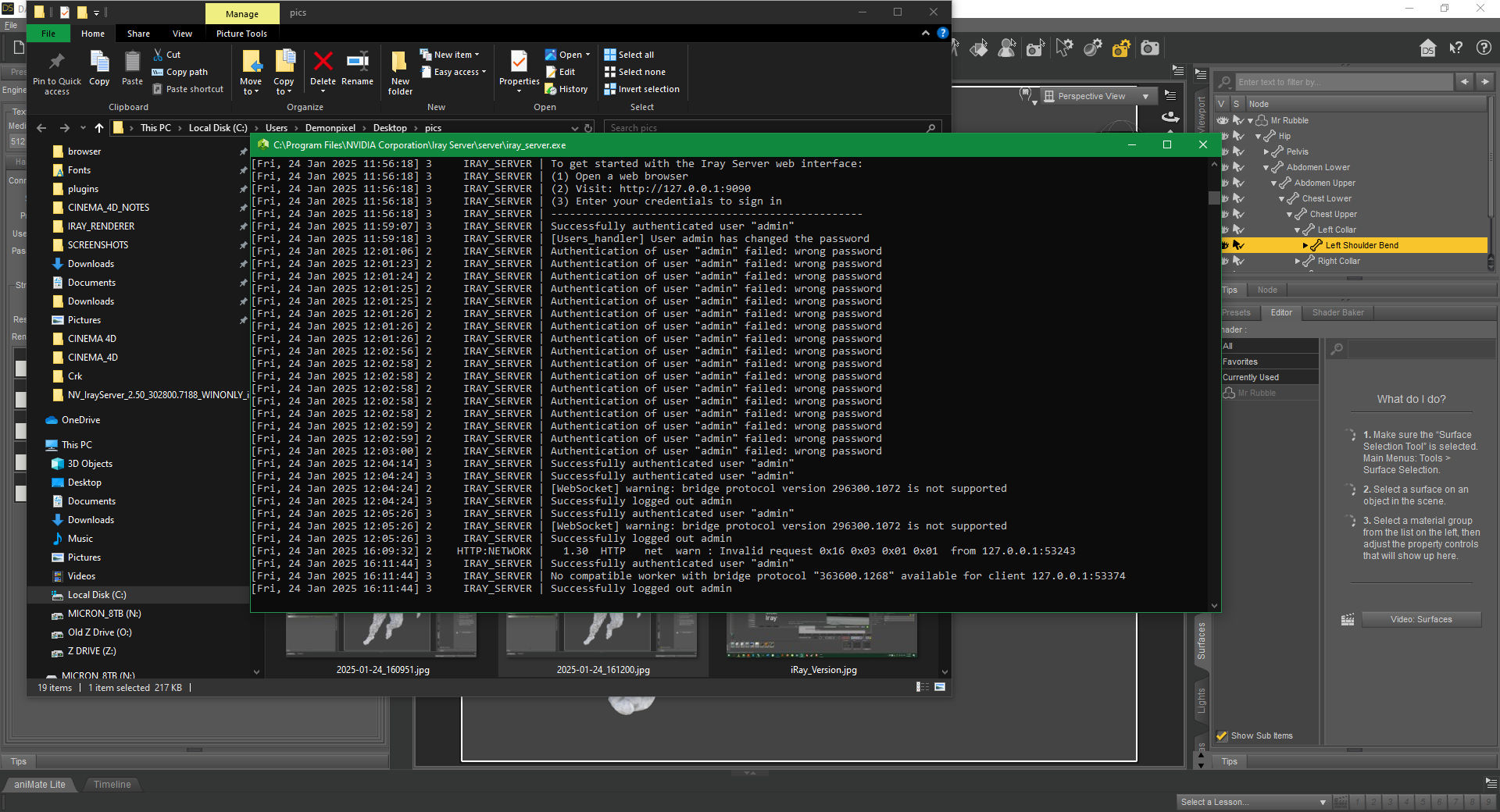Collapse the Chest Upper node
Image resolution: width=1500 pixels, height=812 pixels.
click(x=1289, y=215)
